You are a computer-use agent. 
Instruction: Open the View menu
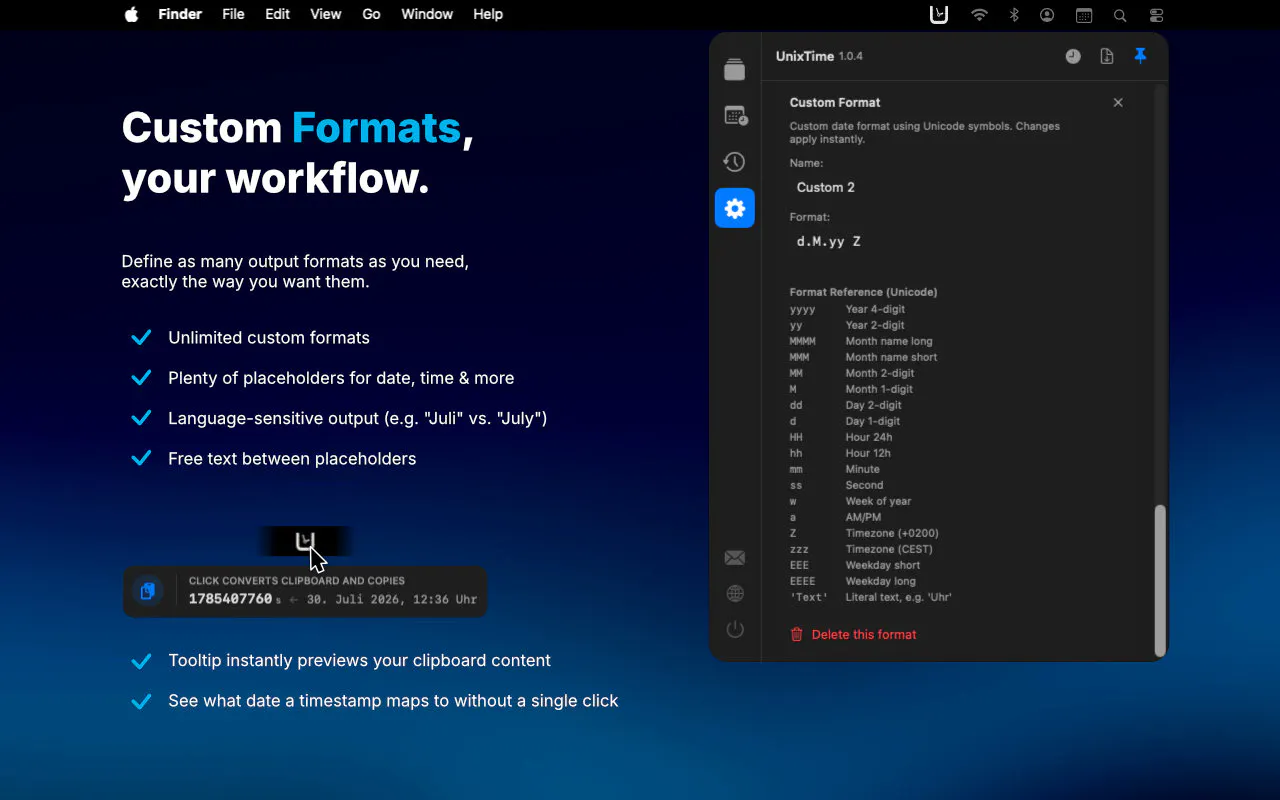(326, 14)
